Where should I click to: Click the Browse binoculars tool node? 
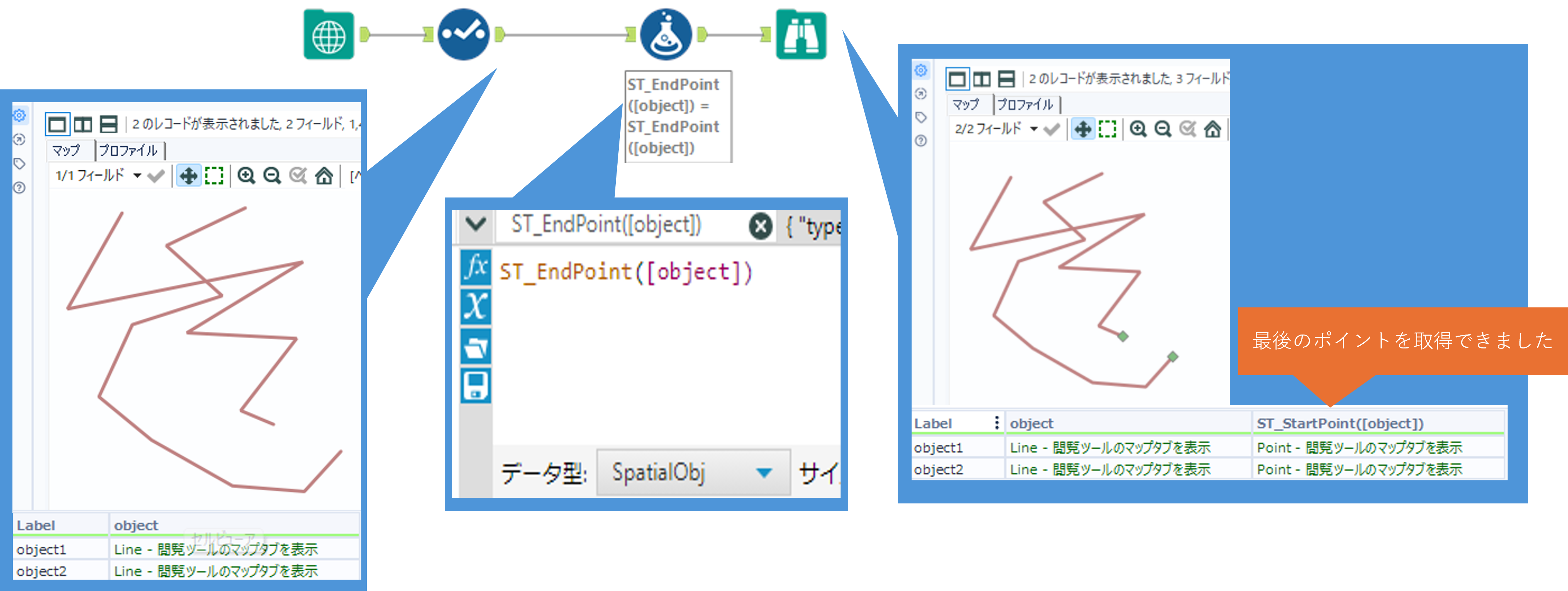[x=800, y=35]
